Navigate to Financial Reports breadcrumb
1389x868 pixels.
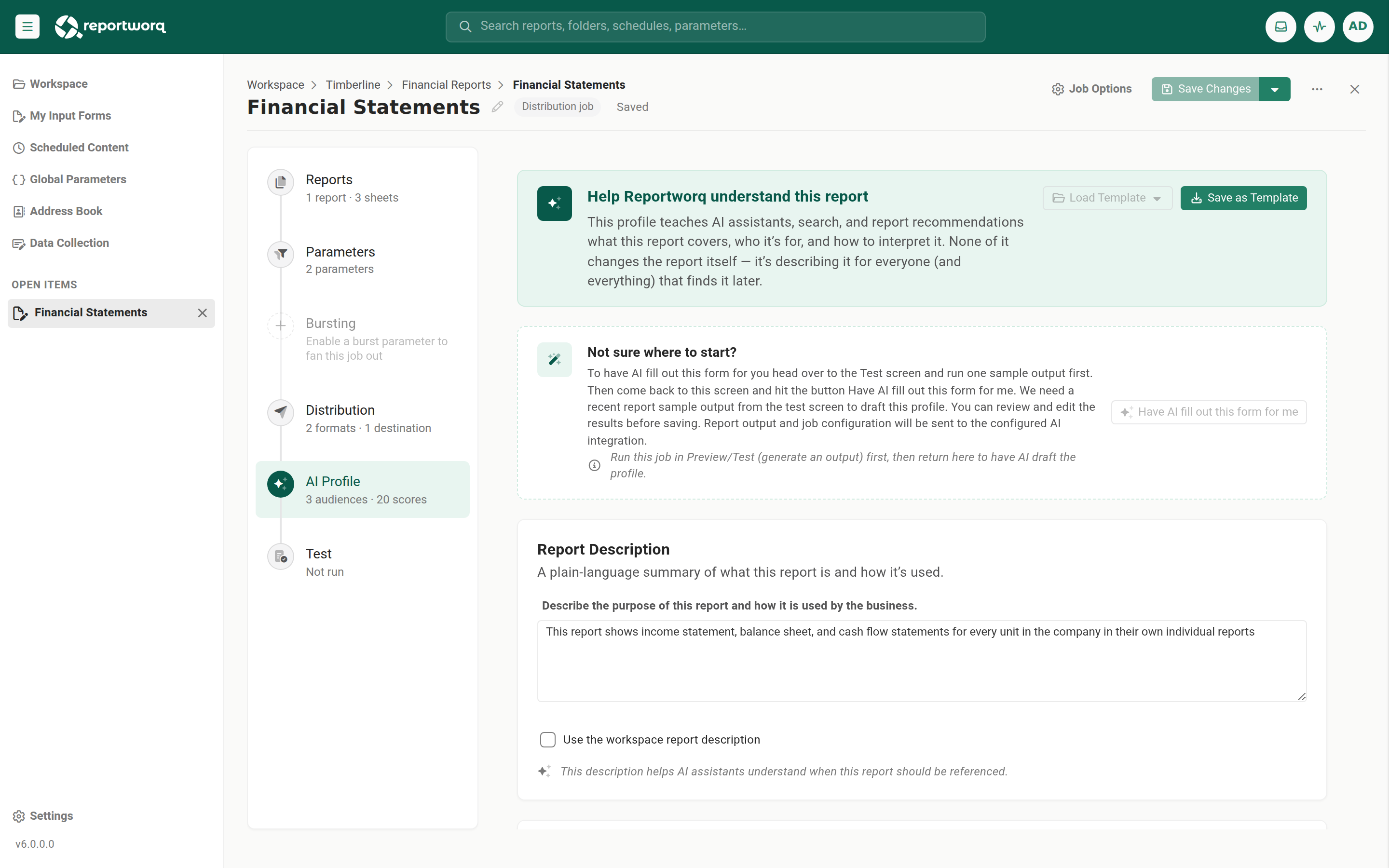pyautogui.click(x=446, y=85)
